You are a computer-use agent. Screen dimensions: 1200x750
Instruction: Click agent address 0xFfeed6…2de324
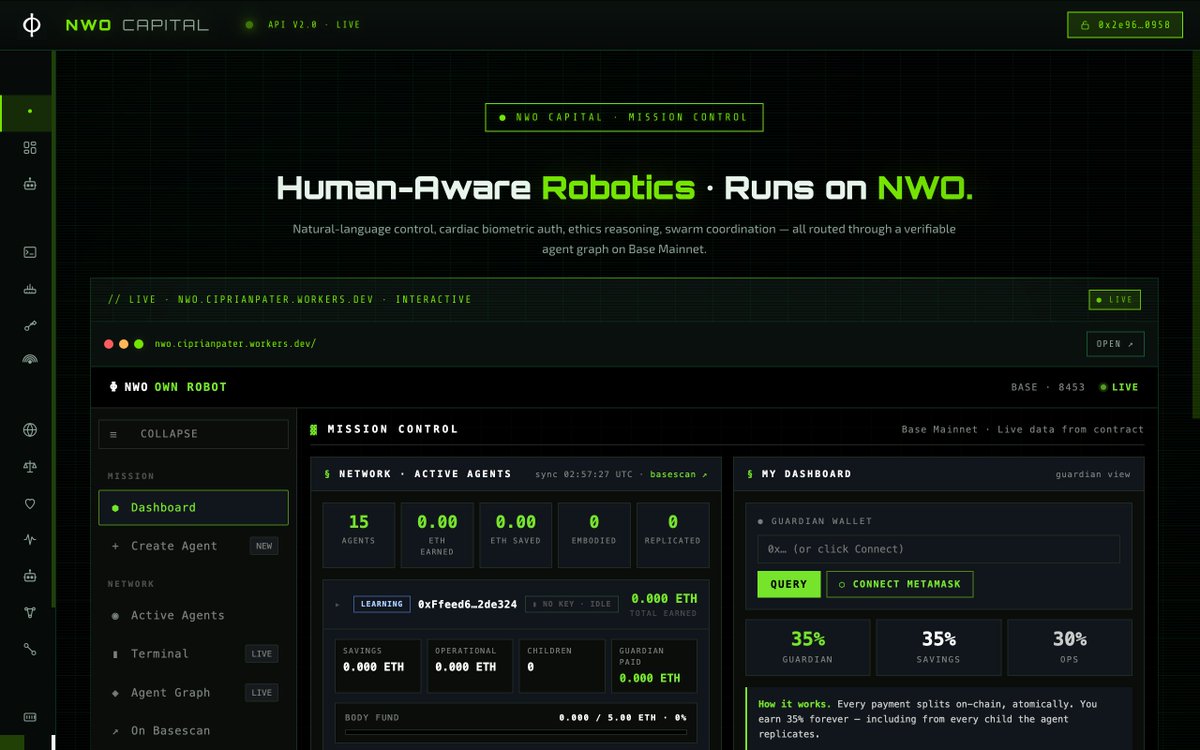pyautogui.click(x=468, y=604)
